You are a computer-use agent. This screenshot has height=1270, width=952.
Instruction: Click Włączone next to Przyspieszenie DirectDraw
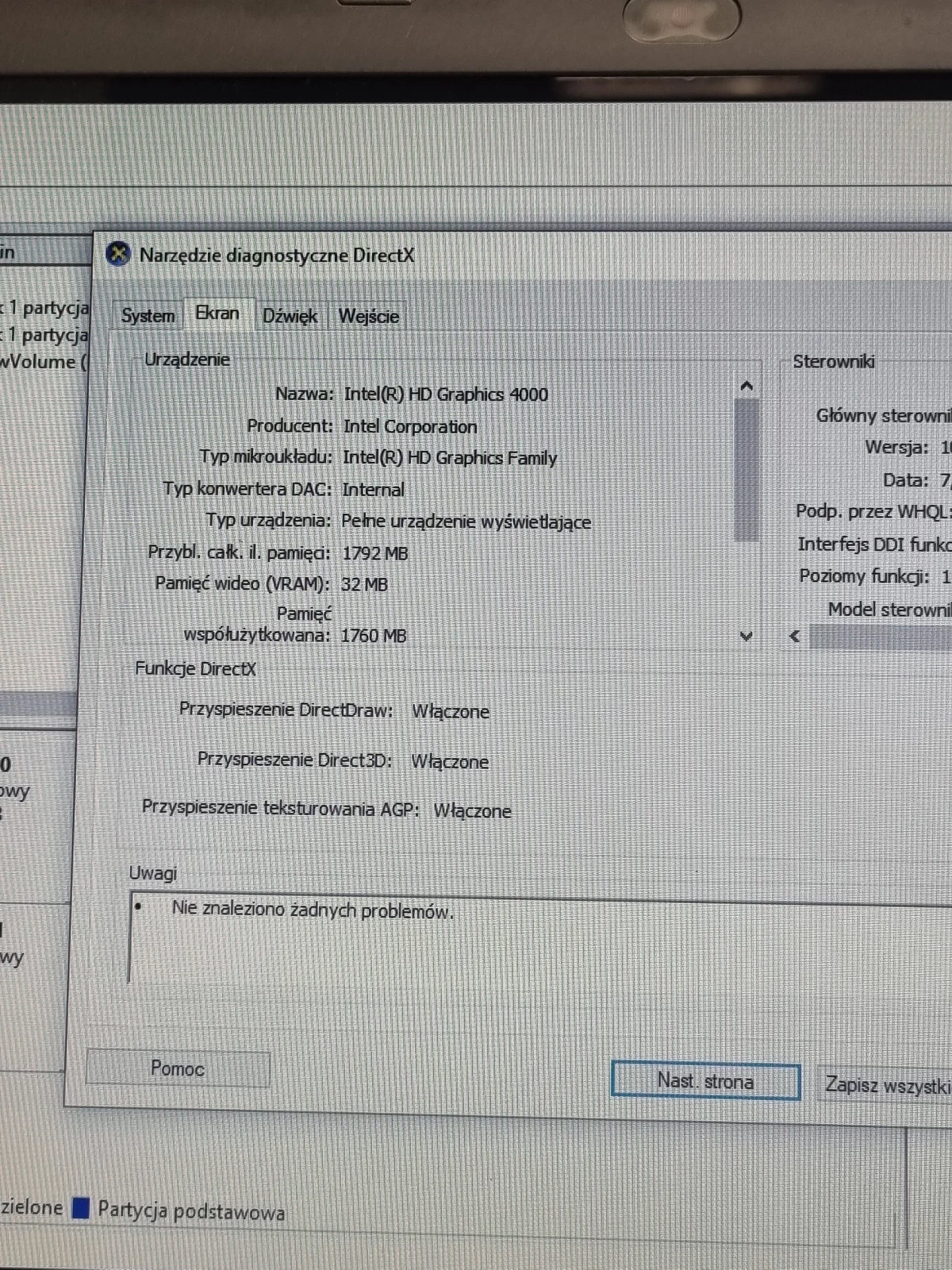[450, 711]
